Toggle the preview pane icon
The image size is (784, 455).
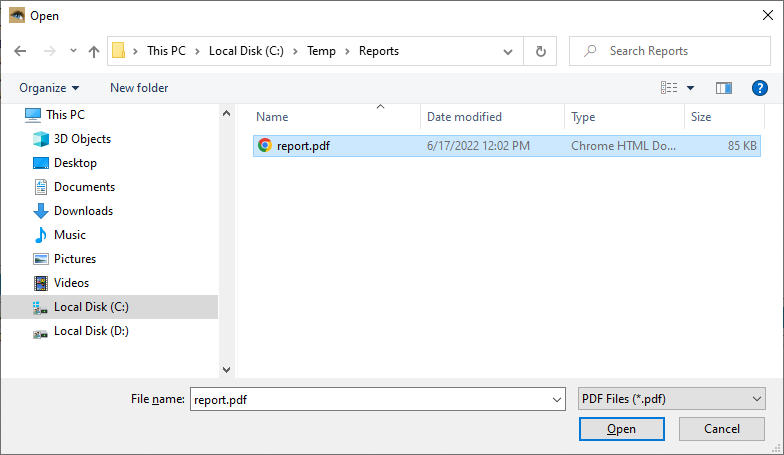[x=724, y=88]
